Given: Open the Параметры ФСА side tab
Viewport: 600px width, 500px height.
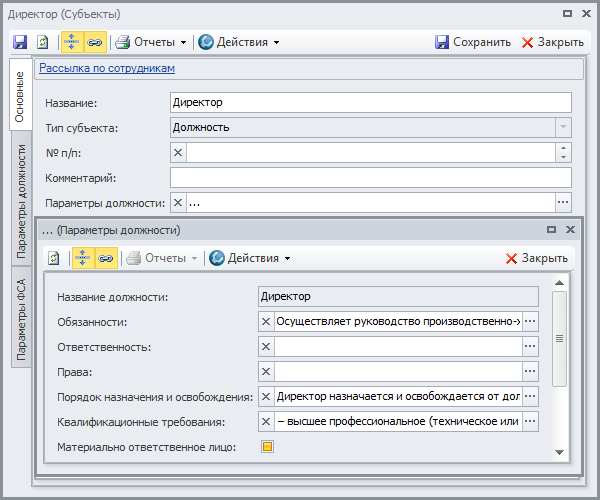Looking at the screenshot, I should pos(20,318).
